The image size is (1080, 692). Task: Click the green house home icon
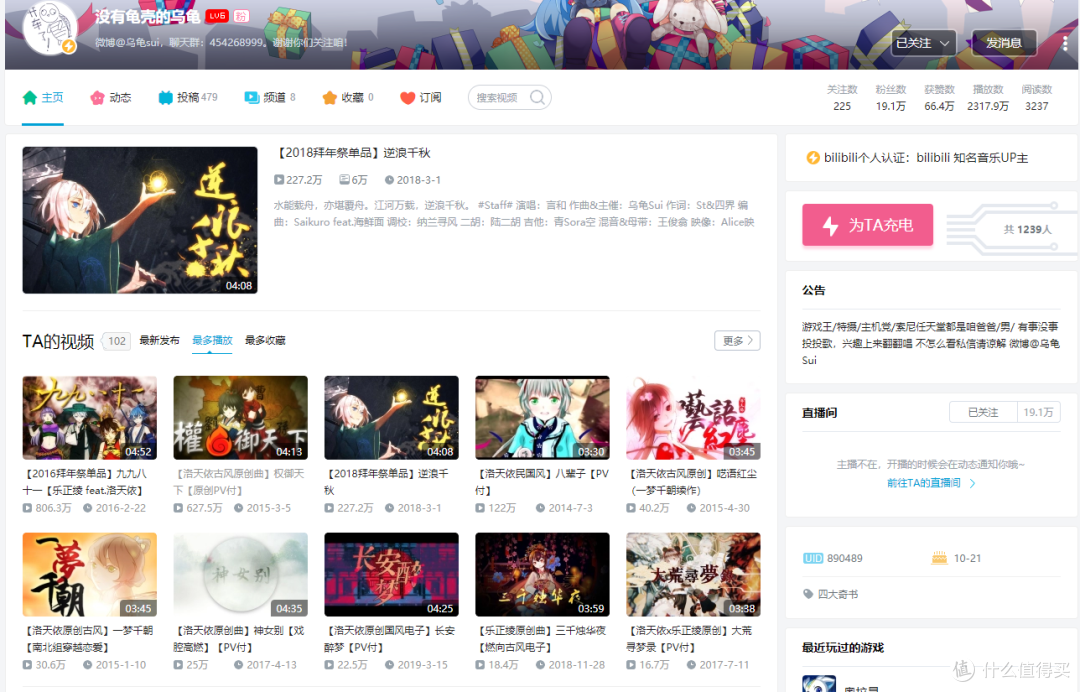[30, 98]
